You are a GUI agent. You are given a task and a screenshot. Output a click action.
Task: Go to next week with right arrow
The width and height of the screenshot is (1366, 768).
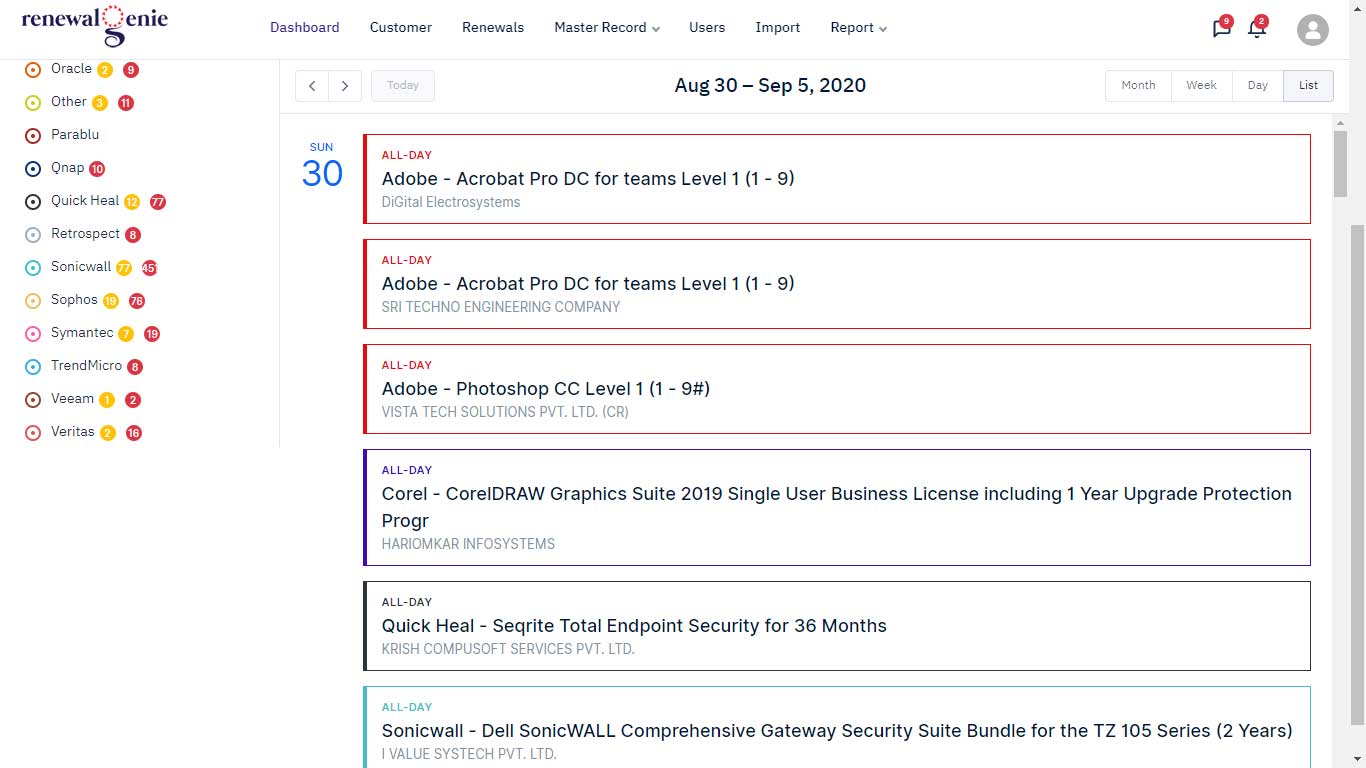point(345,86)
